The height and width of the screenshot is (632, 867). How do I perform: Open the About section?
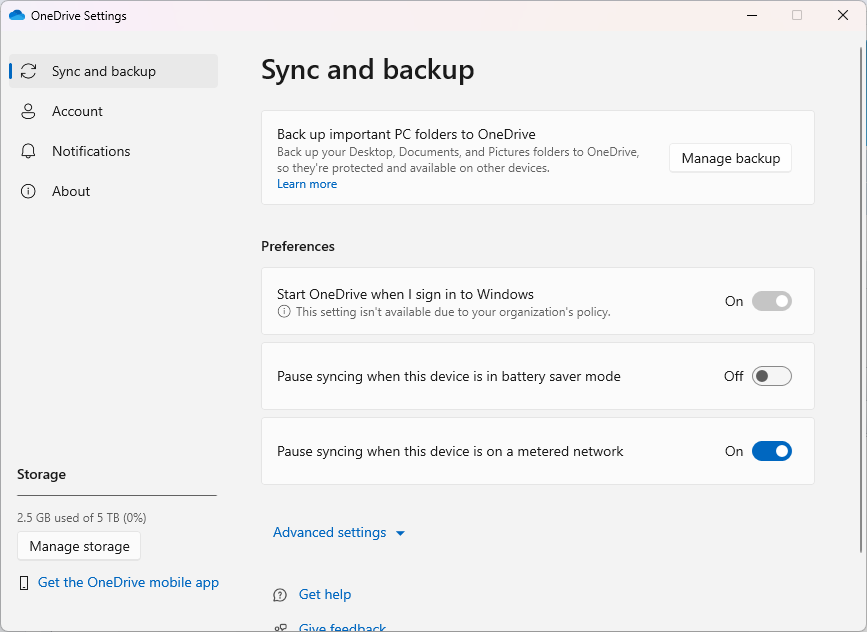[113, 191]
